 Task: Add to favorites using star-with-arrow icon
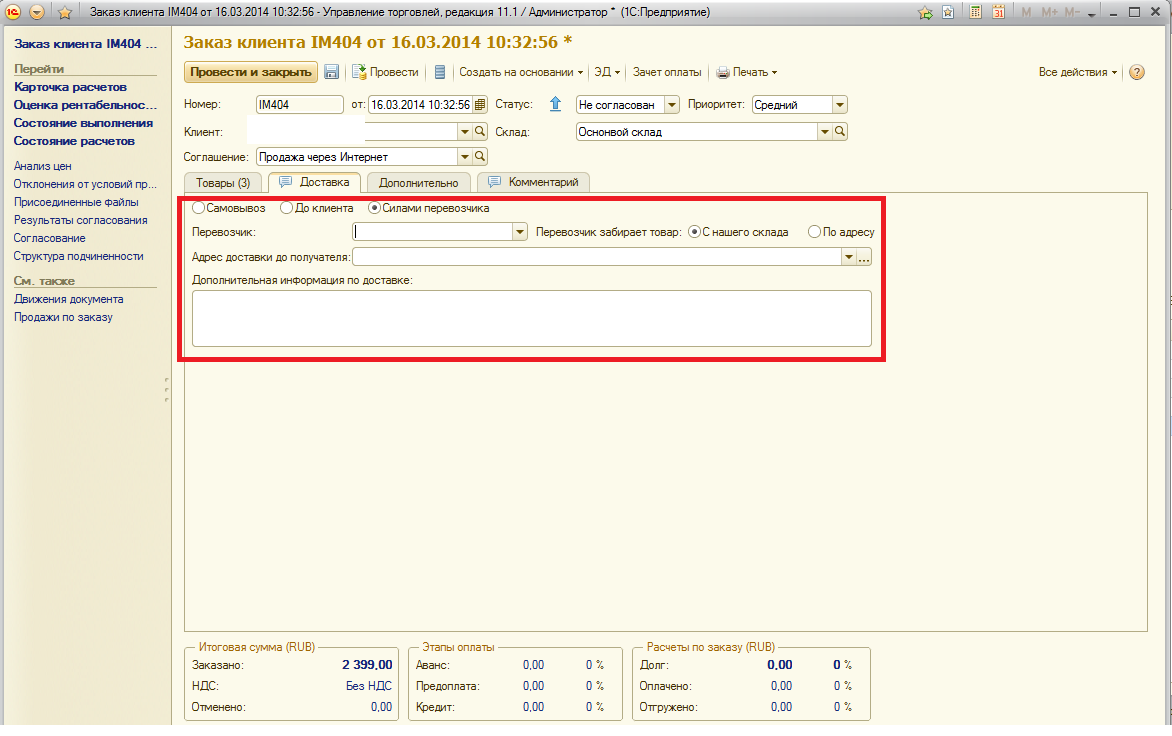pyautogui.click(x=925, y=12)
